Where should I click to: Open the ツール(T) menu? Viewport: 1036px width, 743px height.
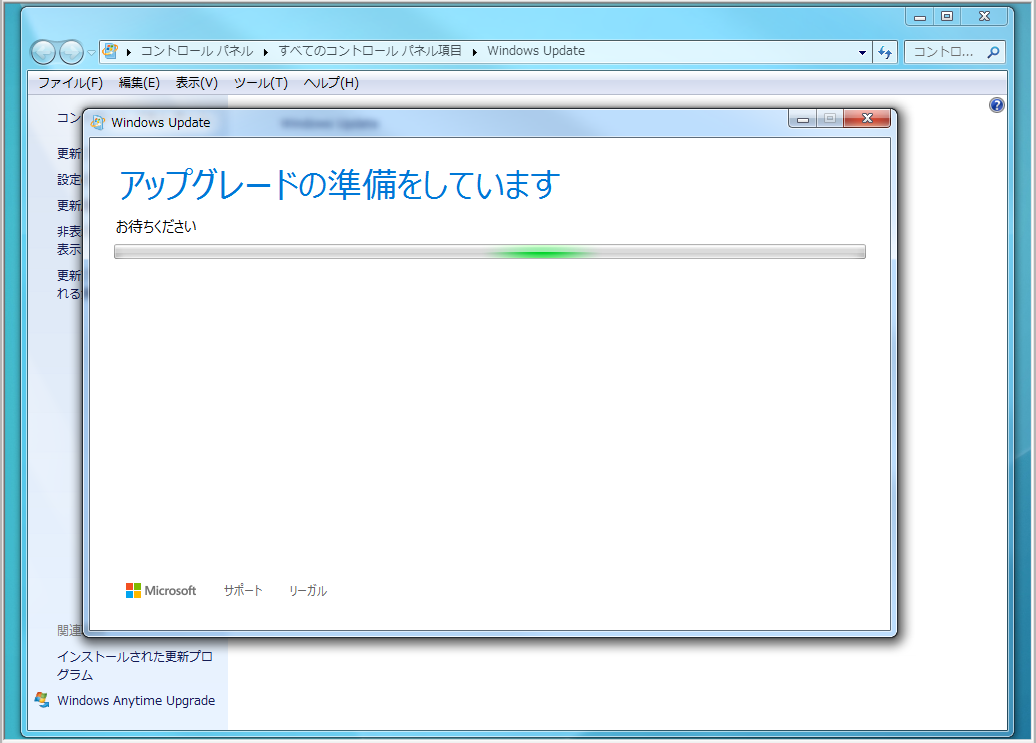click(261, 83)
